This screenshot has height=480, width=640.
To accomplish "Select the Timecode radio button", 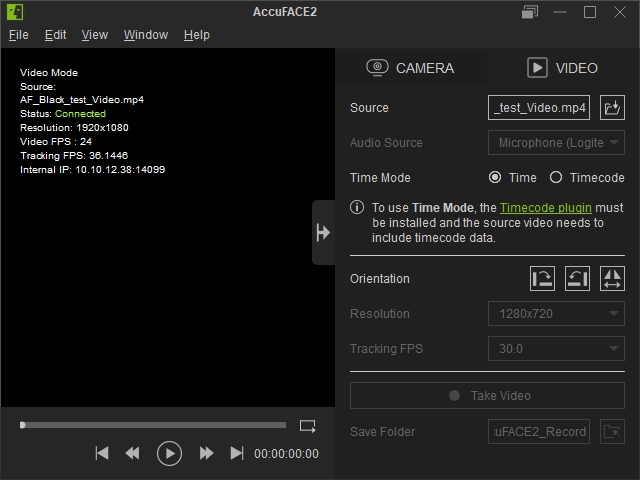I will point(556,178).
